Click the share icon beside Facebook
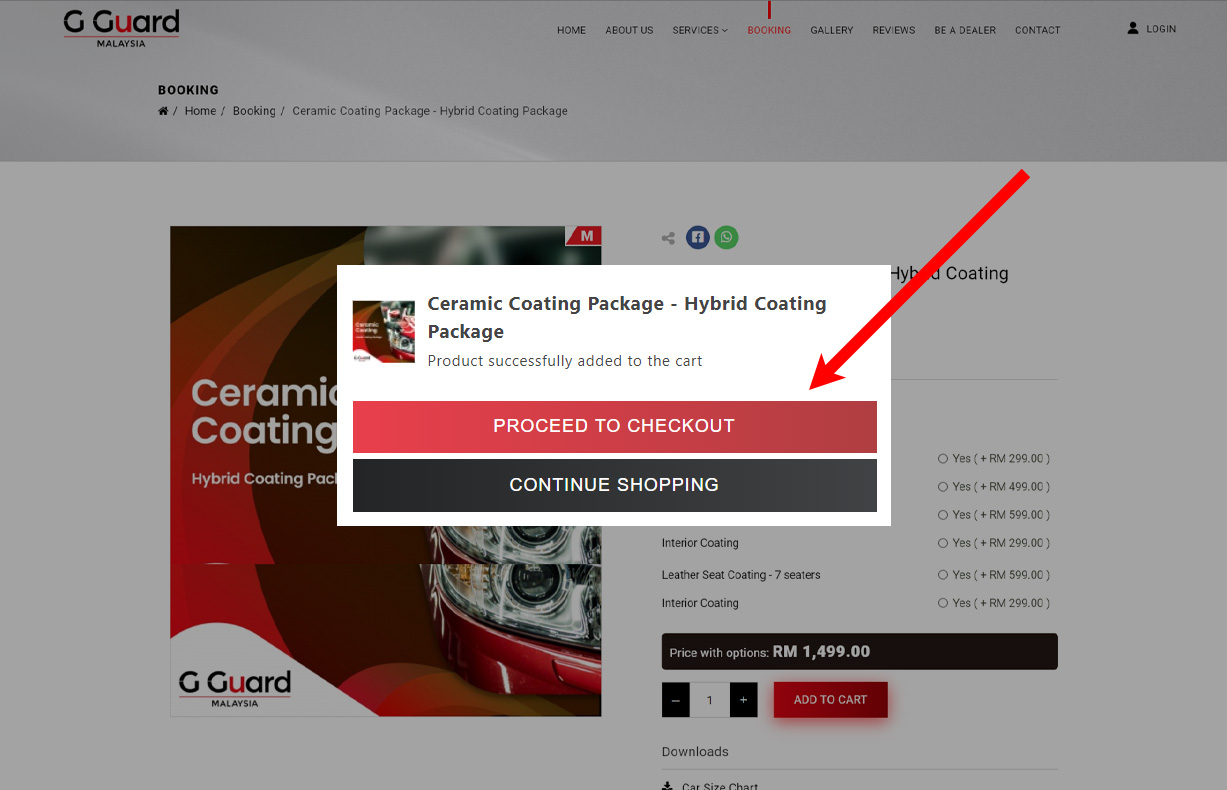This screenshot has width=1227, height=790. click(668, 238)
